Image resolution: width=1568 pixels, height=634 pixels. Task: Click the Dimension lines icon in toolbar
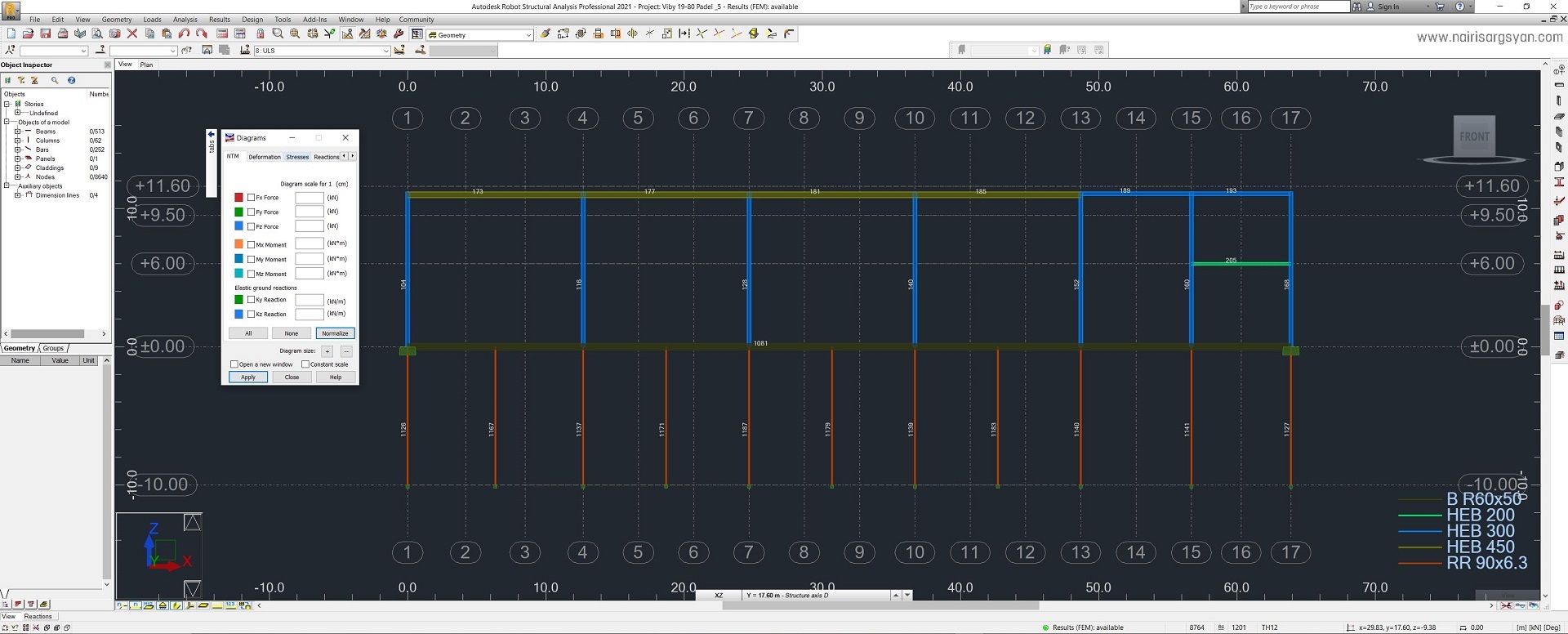(x=684, y=34)
